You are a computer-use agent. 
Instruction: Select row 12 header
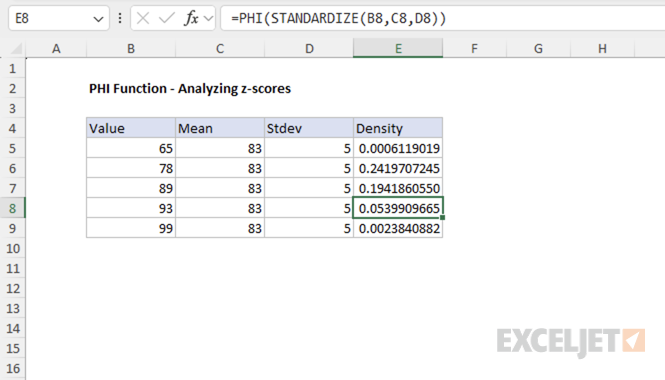[12, 288]
